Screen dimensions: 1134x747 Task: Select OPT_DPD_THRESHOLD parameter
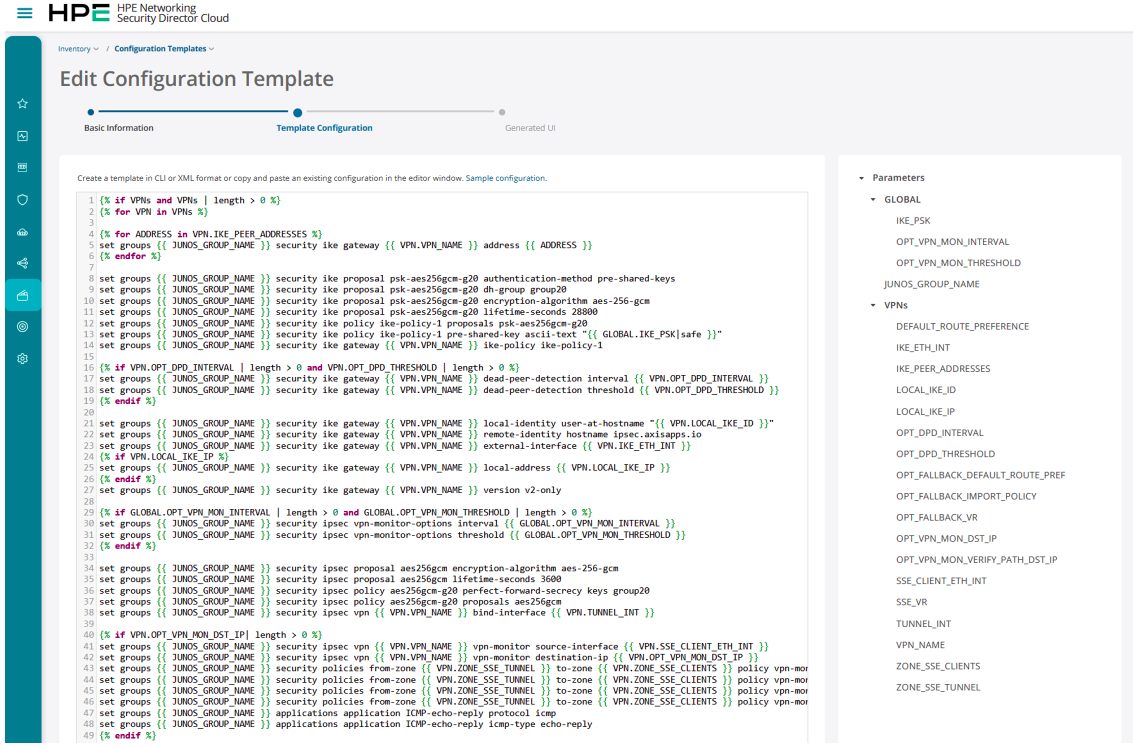[x=945, y=453]
